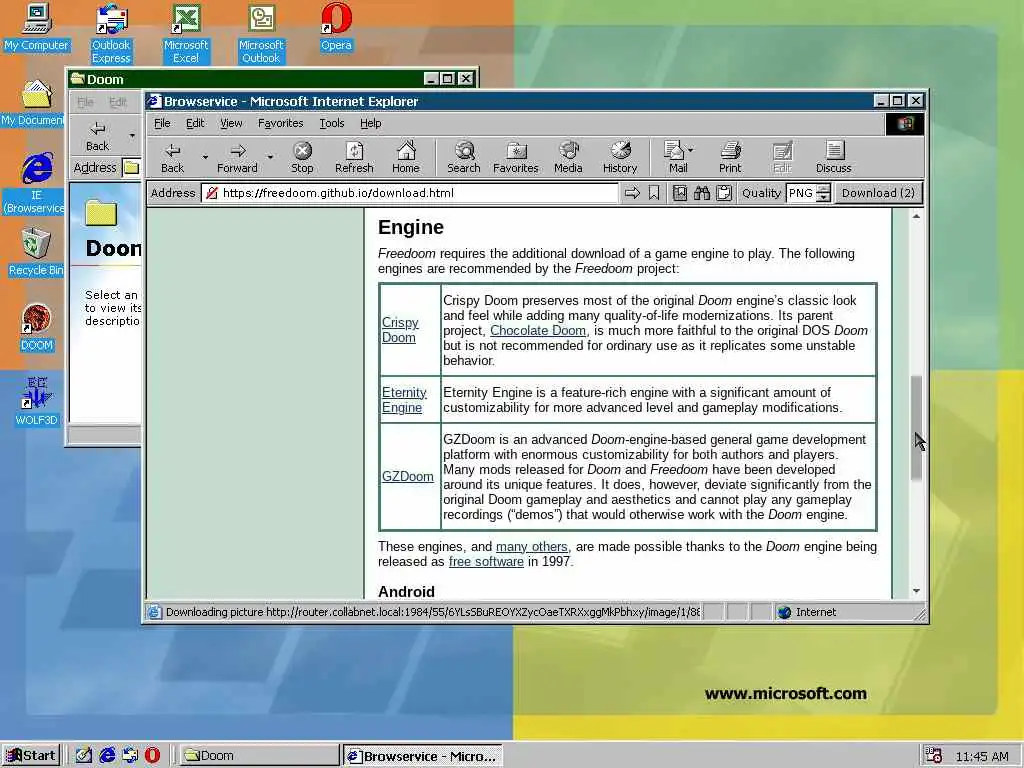1024x768 pixels.
Task: Click the clipboard icon in Browservice bar
Action: 724,193
